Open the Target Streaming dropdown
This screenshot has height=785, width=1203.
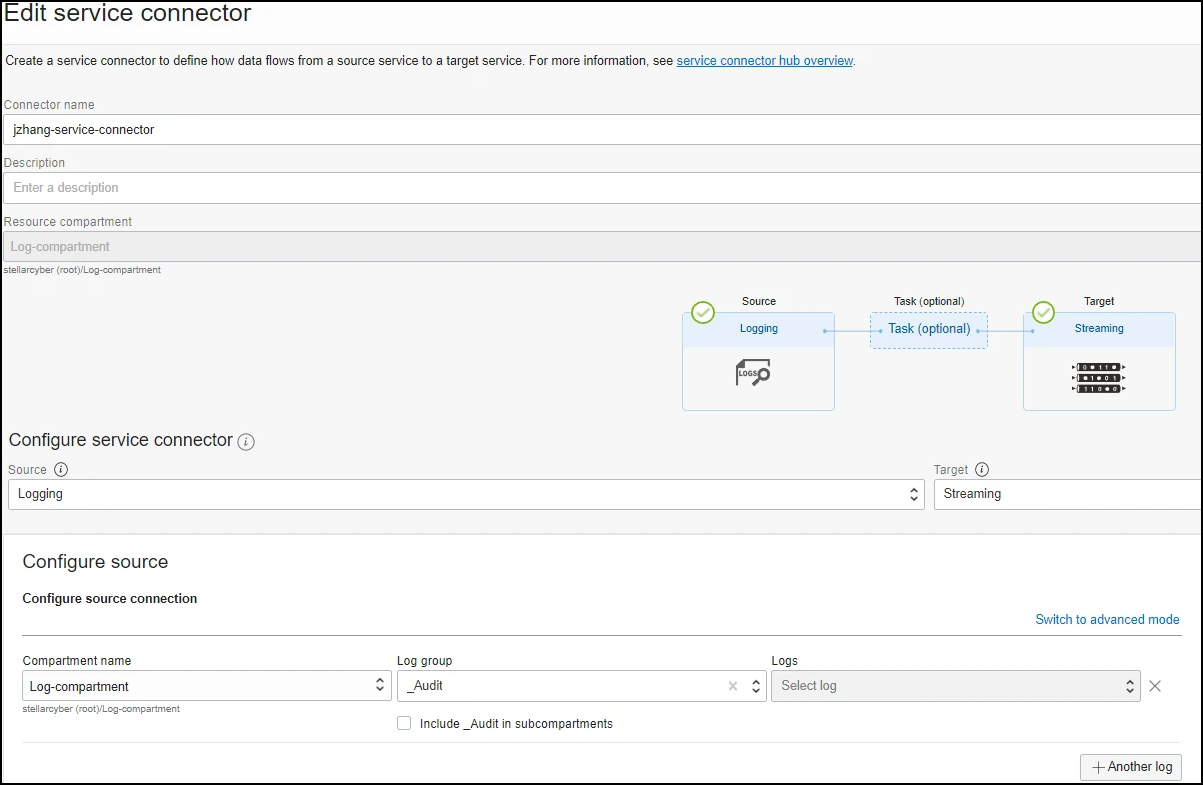click(x=1066, y=494)
